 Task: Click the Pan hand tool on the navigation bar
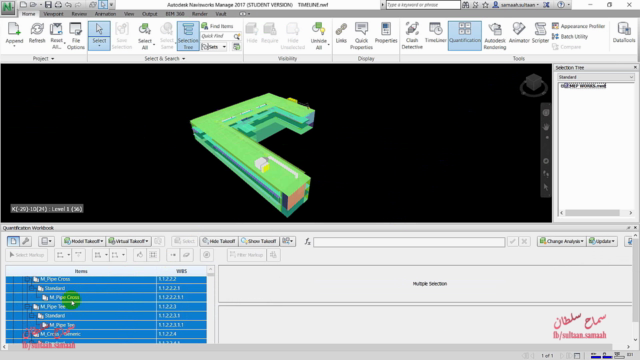[x=546, y=127]
